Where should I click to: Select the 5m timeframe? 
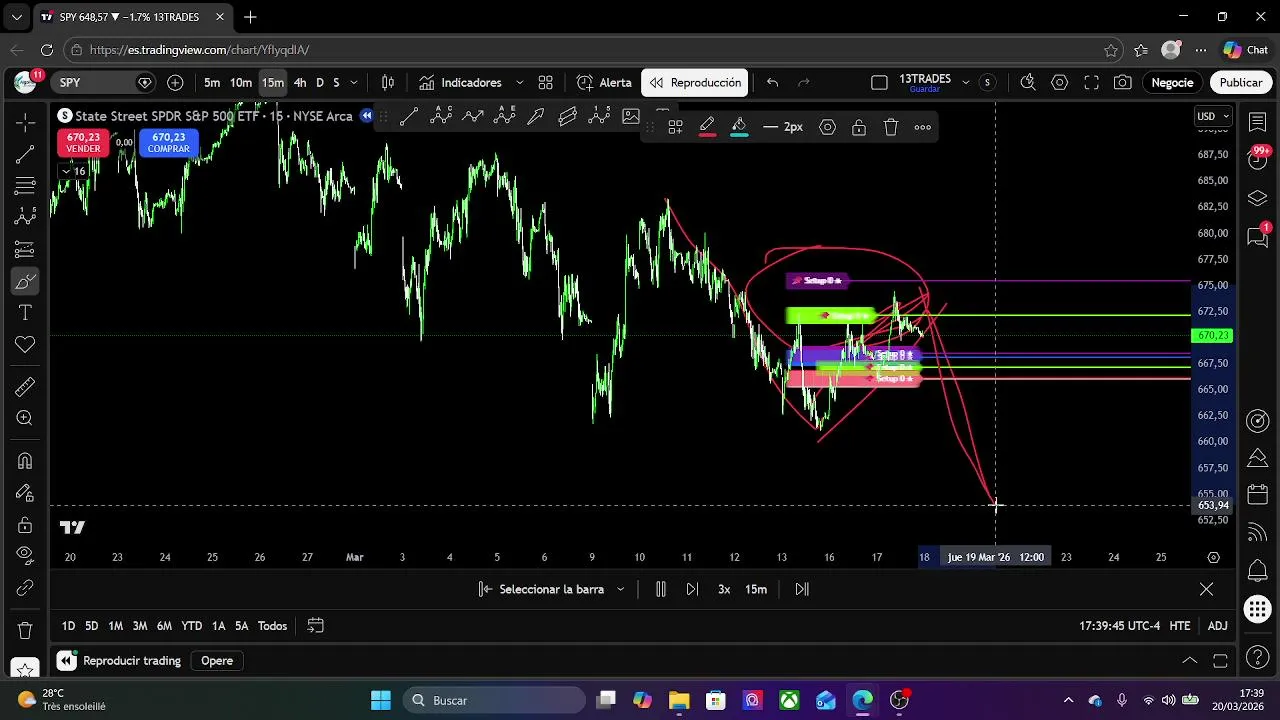212,83
